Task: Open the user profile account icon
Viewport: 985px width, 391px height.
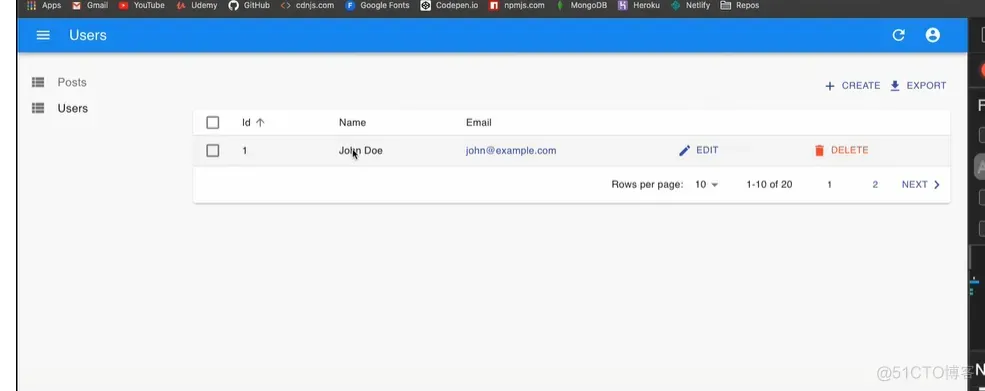Action: [932, 35]
